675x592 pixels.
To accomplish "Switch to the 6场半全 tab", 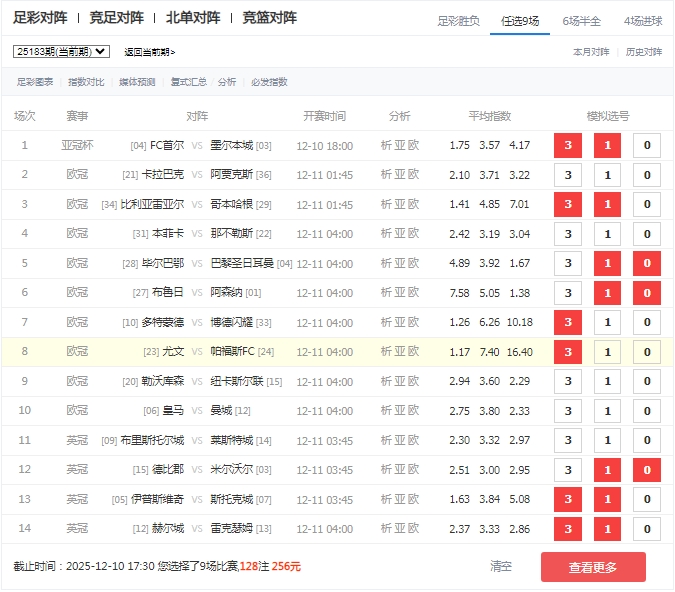I will [x=581, y=20].
